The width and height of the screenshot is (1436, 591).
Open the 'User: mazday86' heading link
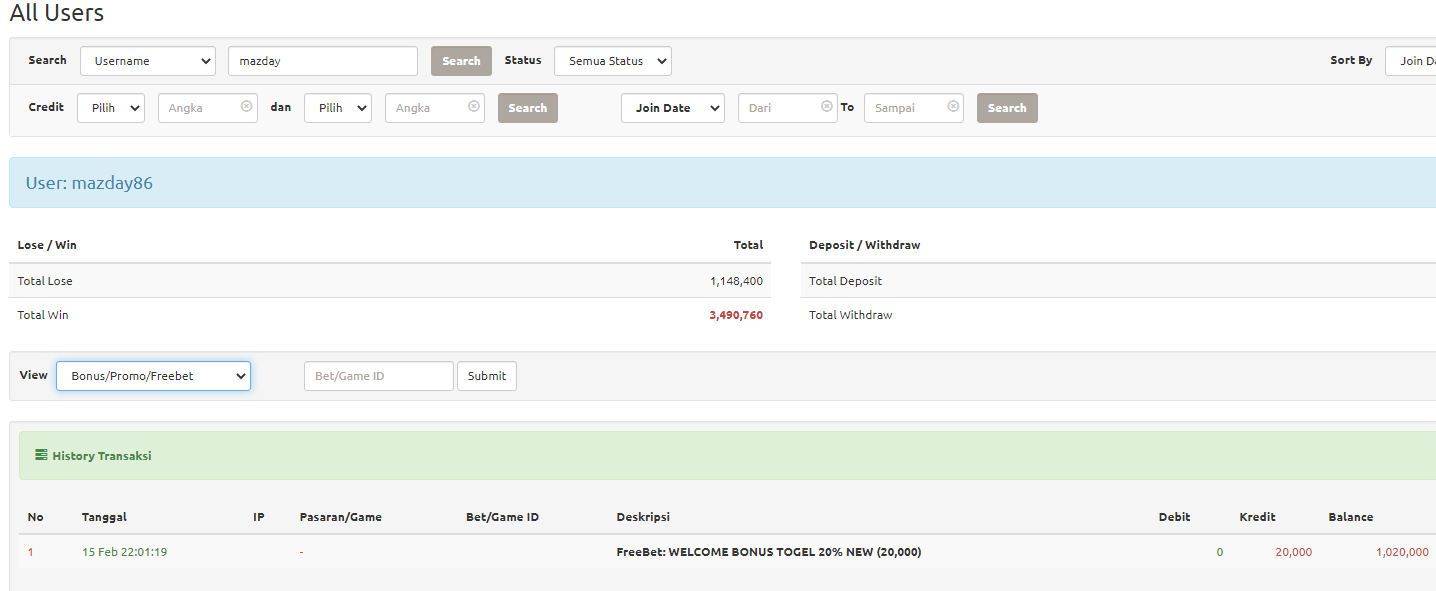click(89, 183)
